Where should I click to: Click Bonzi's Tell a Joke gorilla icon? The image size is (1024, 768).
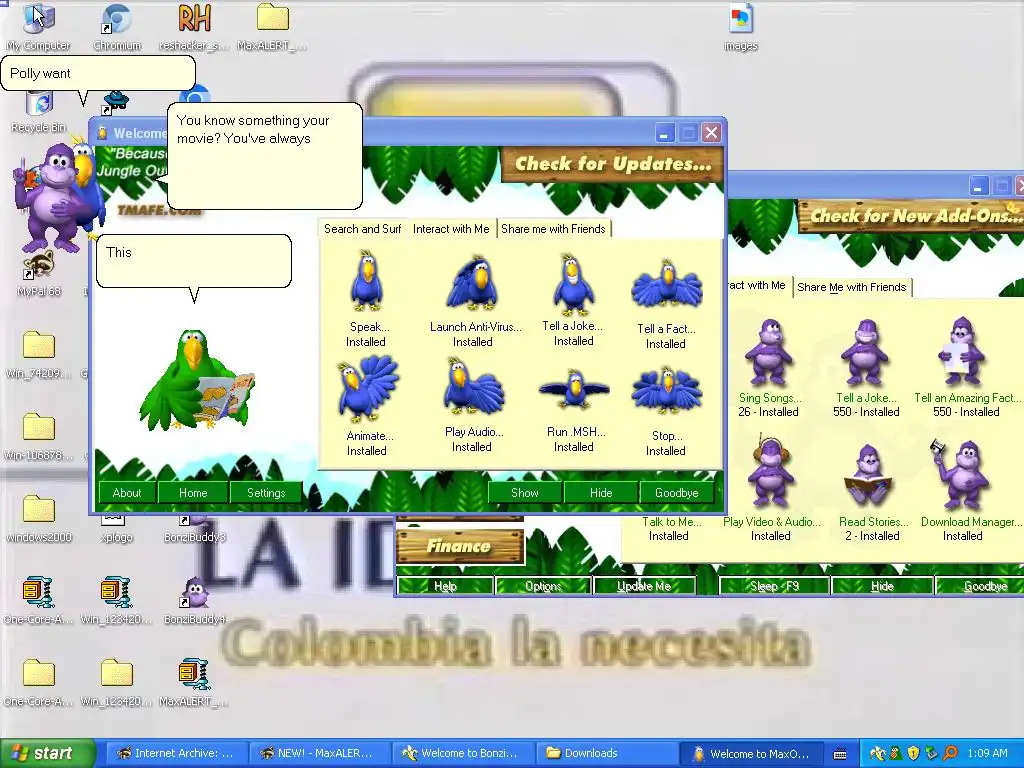pyautogui.click(x=866, y=353)
